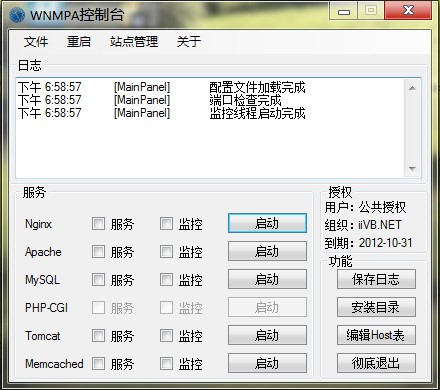
Task: Tick the Memcached 服务 checkbox
Action: tap(98, 364)
